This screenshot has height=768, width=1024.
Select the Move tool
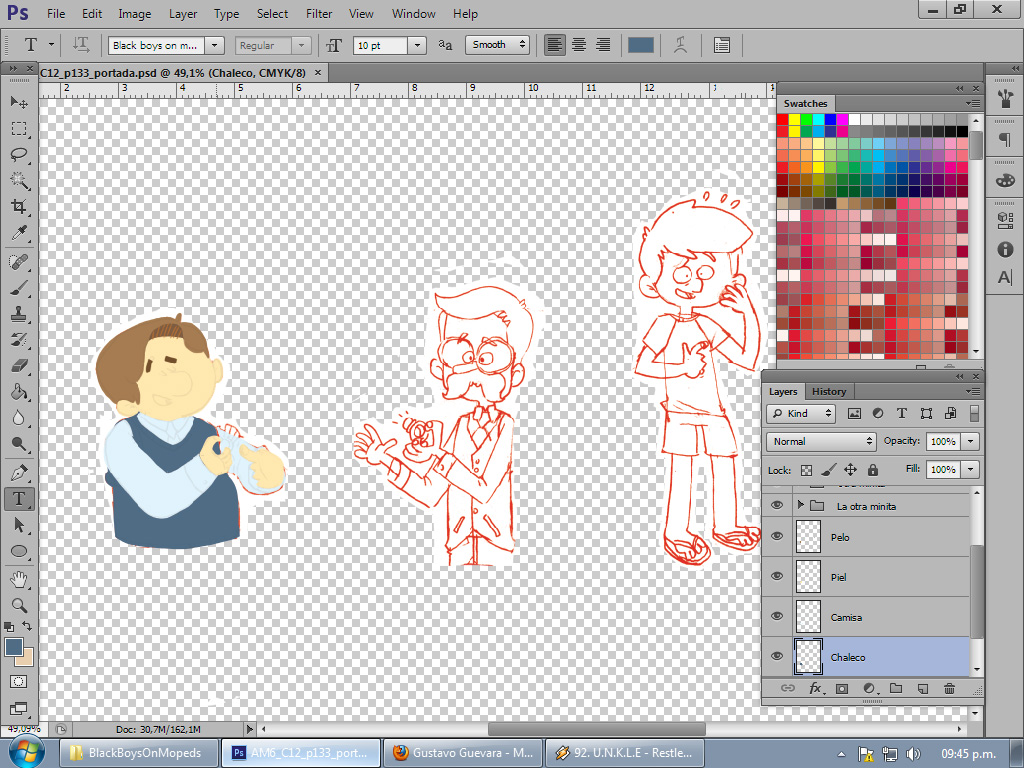[x=19, y=103]
